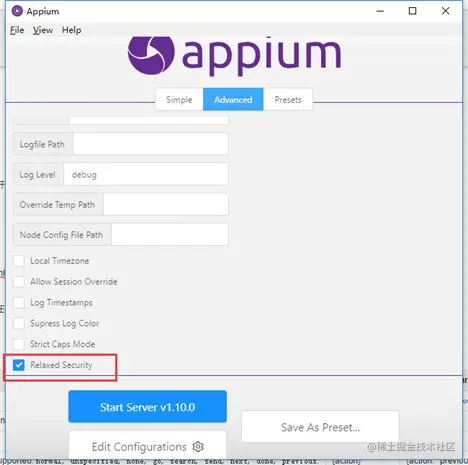Uncheck the Relaxed Security checkbox
Viewport: 468px width, 465px height.
[x=19, y=365]
